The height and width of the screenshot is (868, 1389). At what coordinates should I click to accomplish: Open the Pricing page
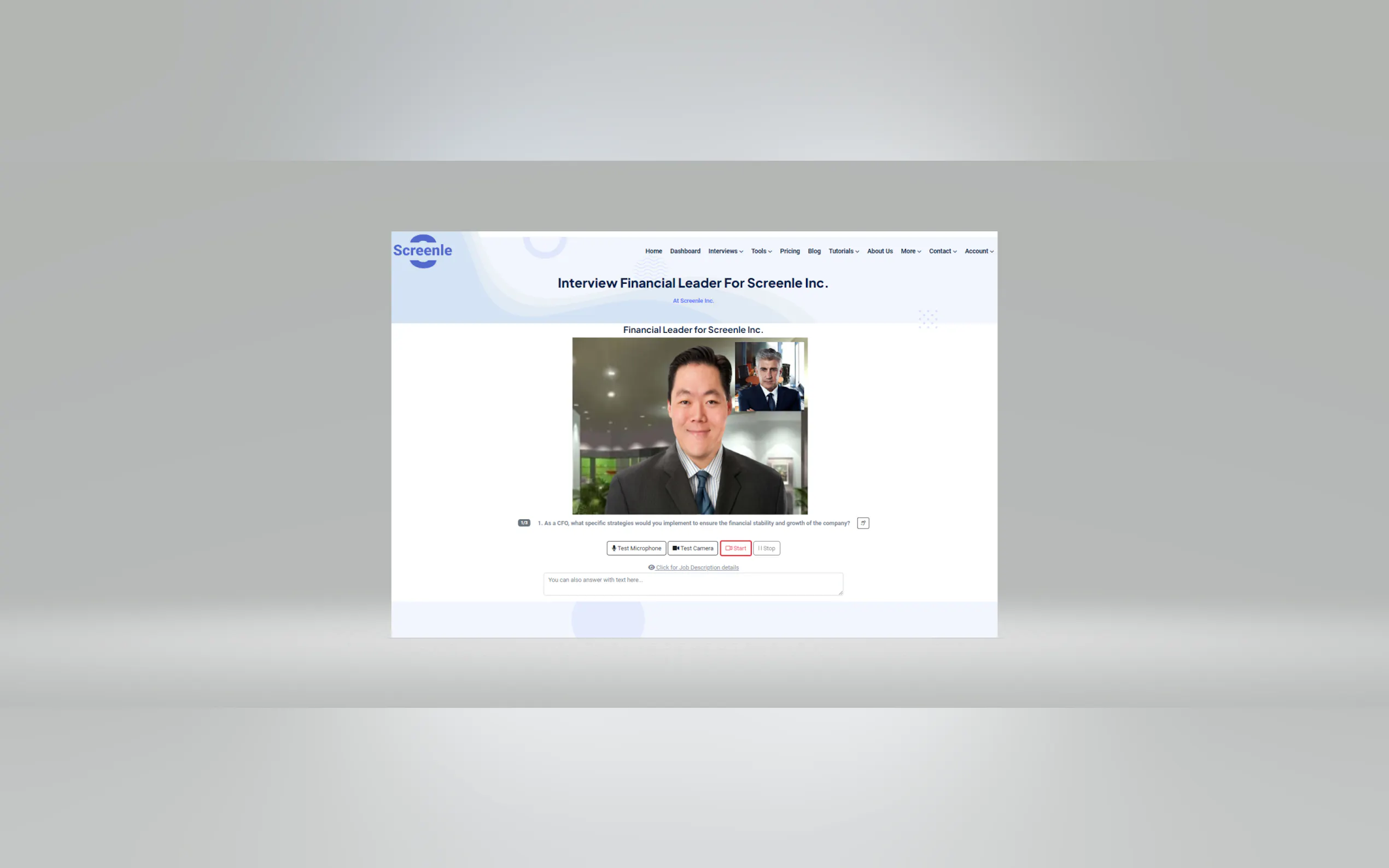pyautogui.click(x=790, y=251)
